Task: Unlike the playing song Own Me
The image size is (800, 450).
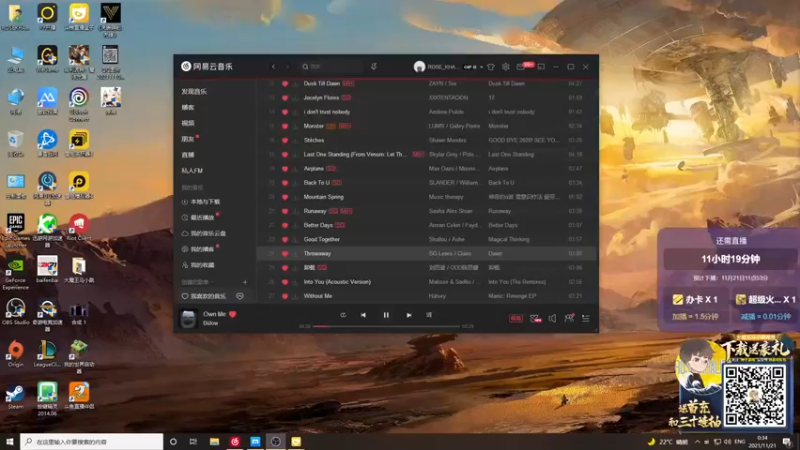Action: tap(233, 314)
